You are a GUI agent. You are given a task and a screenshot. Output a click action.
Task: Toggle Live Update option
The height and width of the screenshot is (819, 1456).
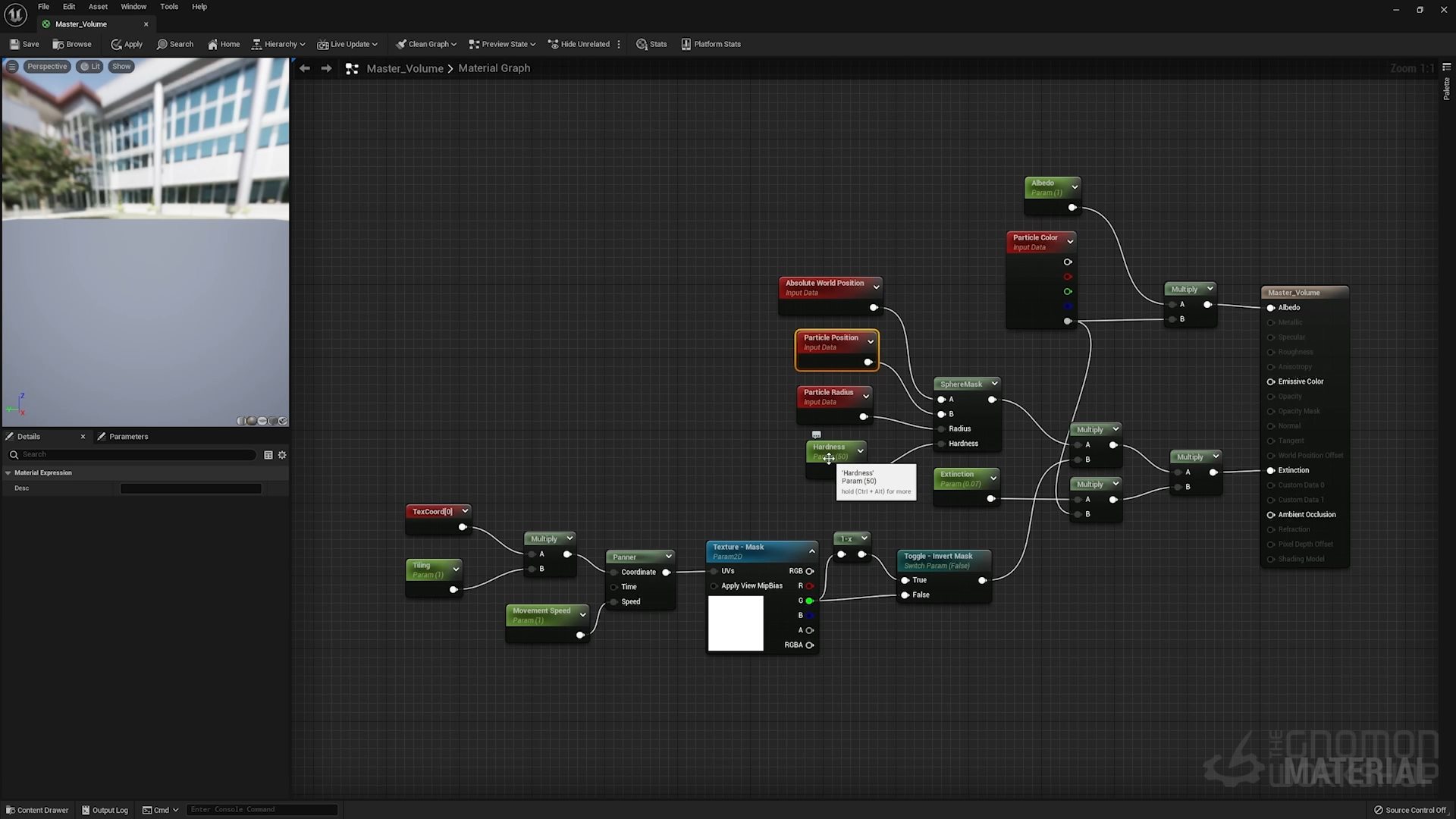click(x=347, y=44)
